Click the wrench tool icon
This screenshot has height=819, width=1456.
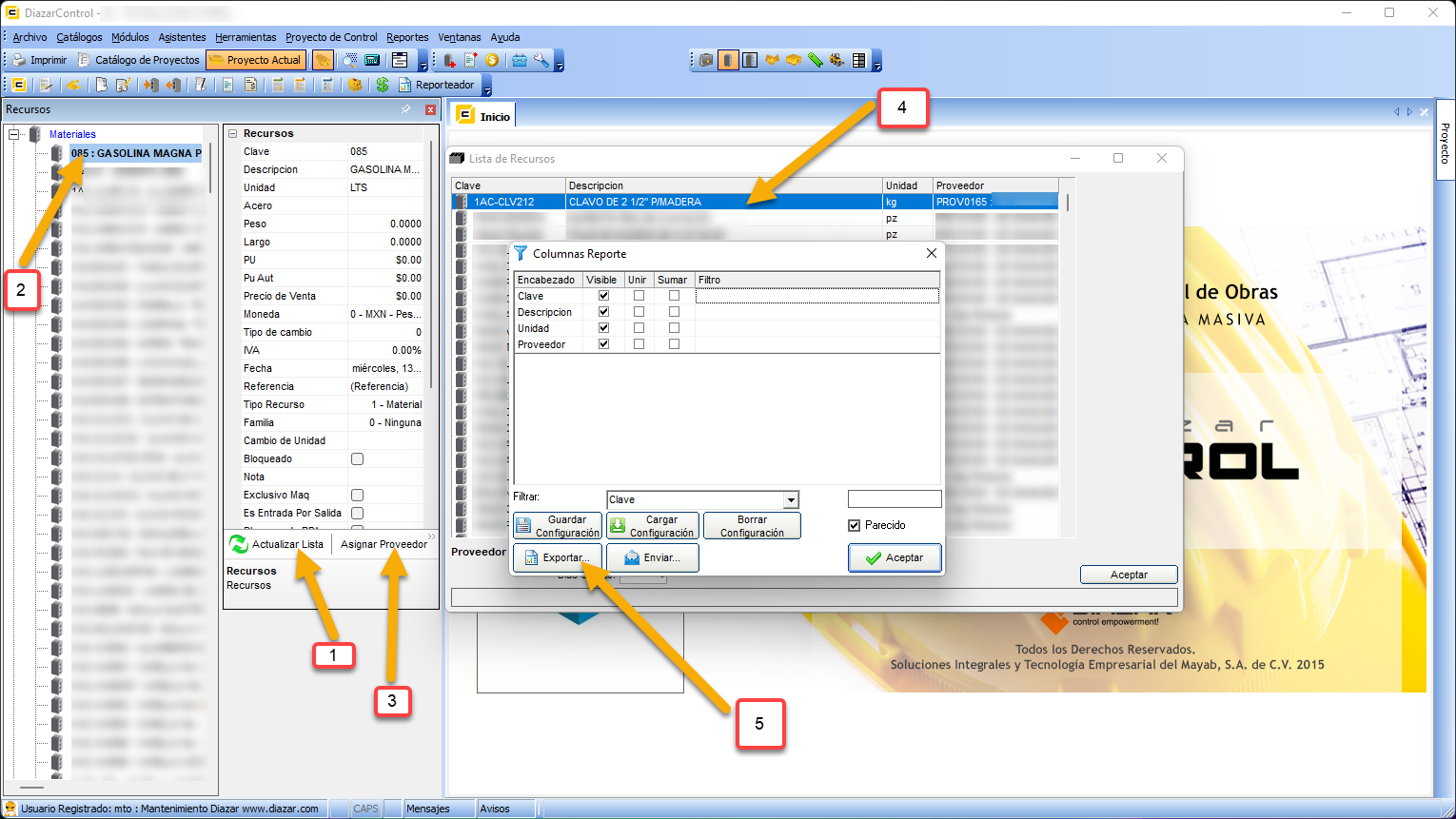tap(541, 60)
